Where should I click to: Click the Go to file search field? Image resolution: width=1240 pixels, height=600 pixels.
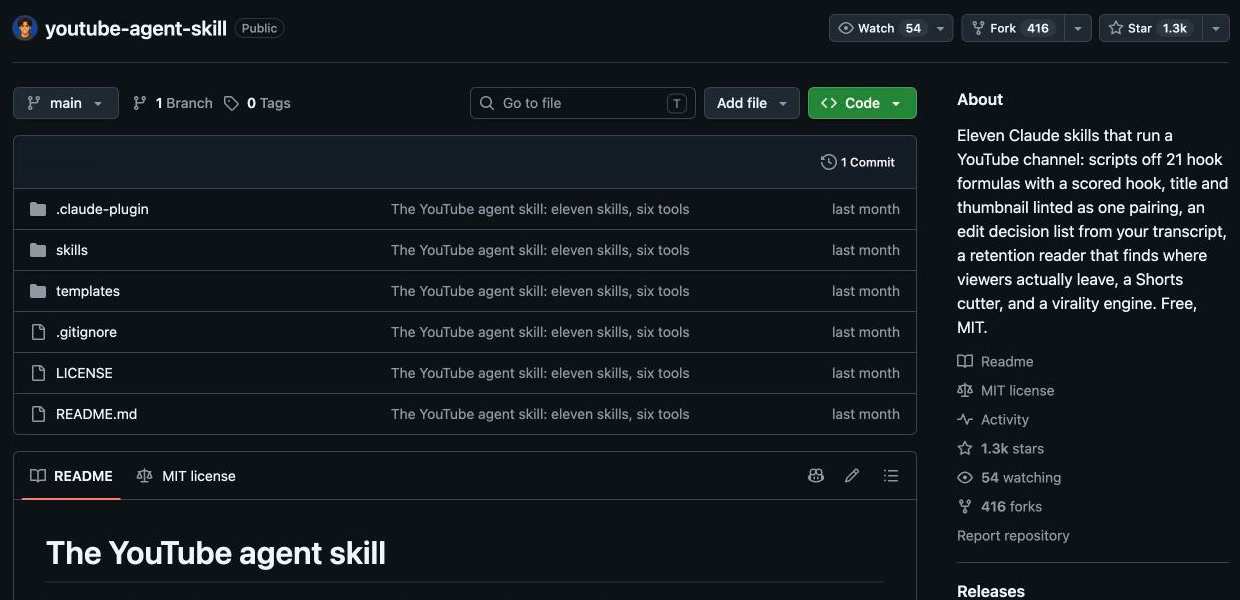pos(583,103)
